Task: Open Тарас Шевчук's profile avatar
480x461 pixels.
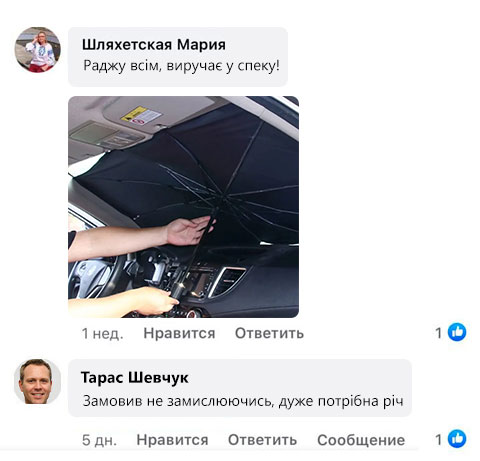Action: coord(38,382)
